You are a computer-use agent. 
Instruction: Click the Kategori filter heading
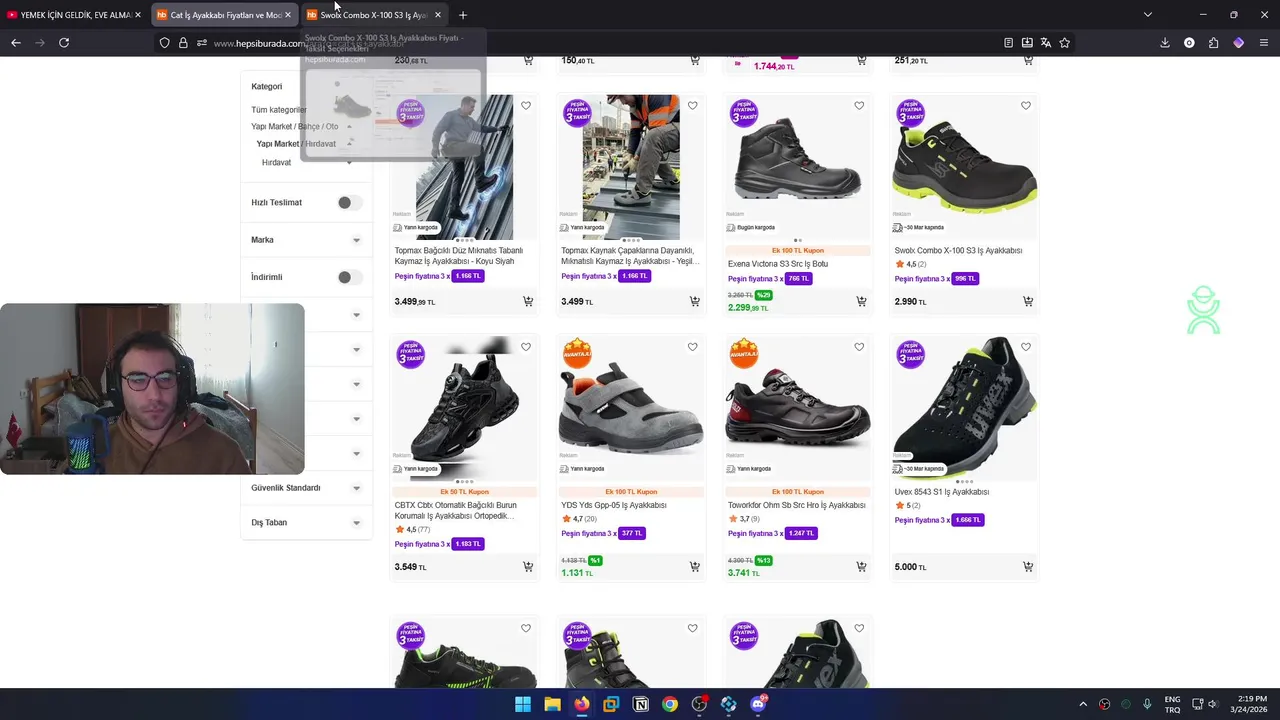tap(267, 87)
